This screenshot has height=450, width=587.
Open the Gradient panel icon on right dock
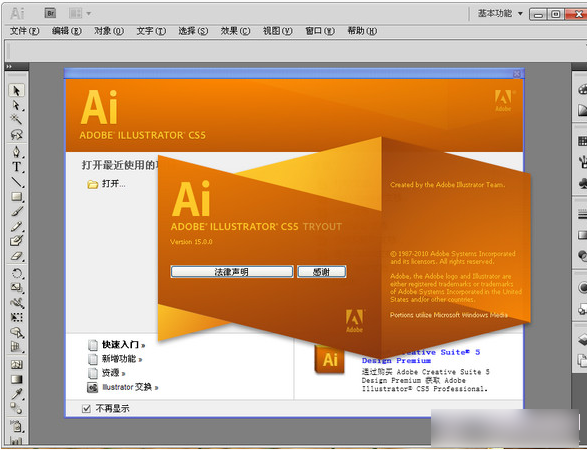click(582, 235)
